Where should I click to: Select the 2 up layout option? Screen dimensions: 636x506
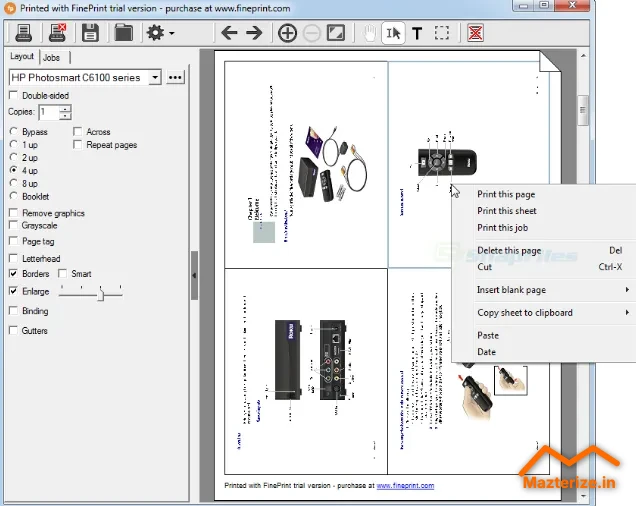point(13,157)
